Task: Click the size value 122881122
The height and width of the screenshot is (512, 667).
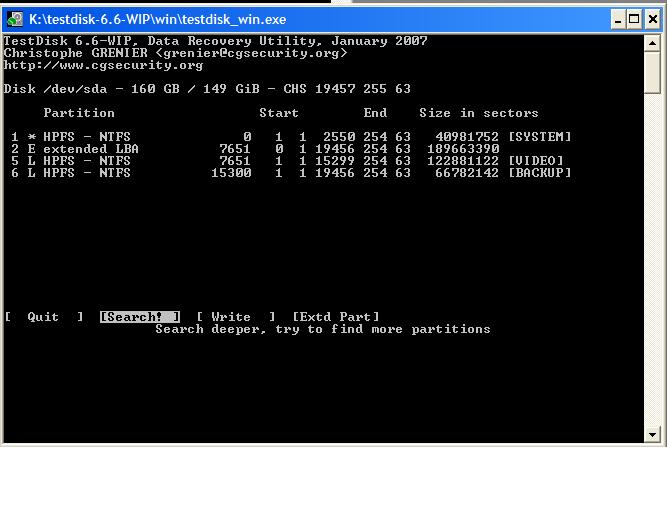Action: [x=463, y=161]
